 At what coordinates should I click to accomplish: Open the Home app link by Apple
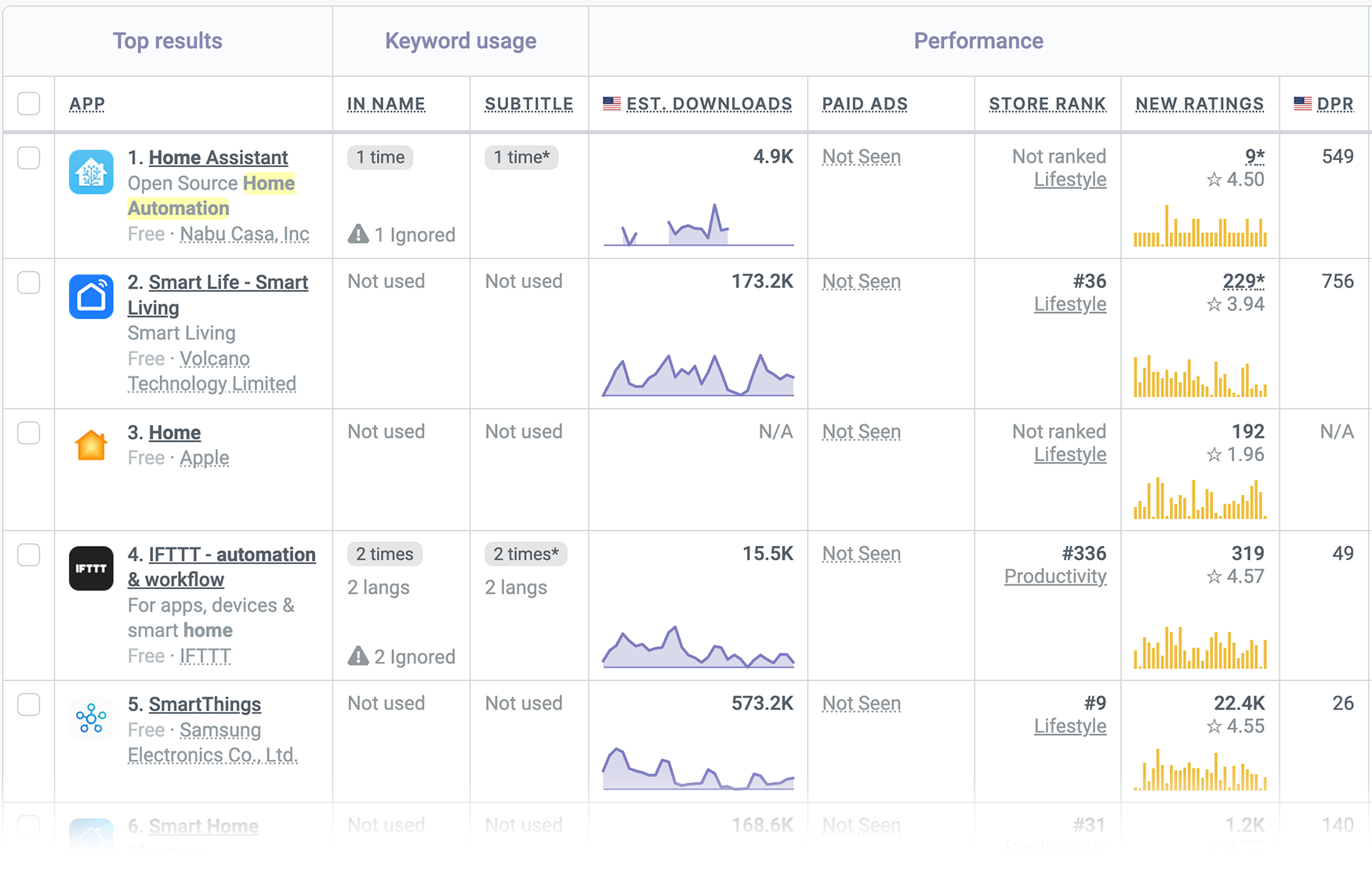tap(175, 433)
